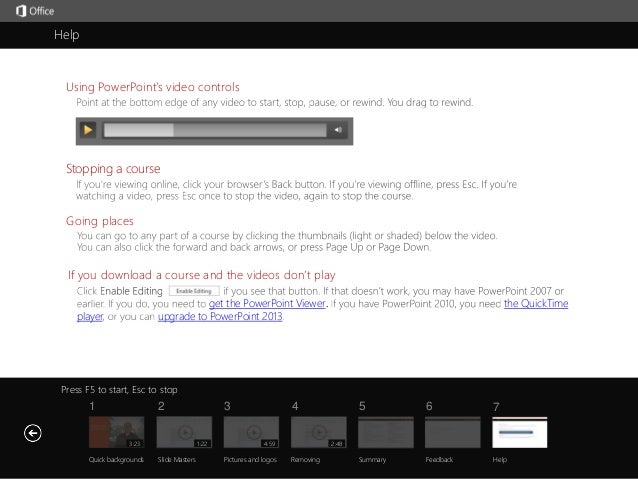Play the video using the play button
Viewport: 638px width, 479px height.
(x=87, y=130)
